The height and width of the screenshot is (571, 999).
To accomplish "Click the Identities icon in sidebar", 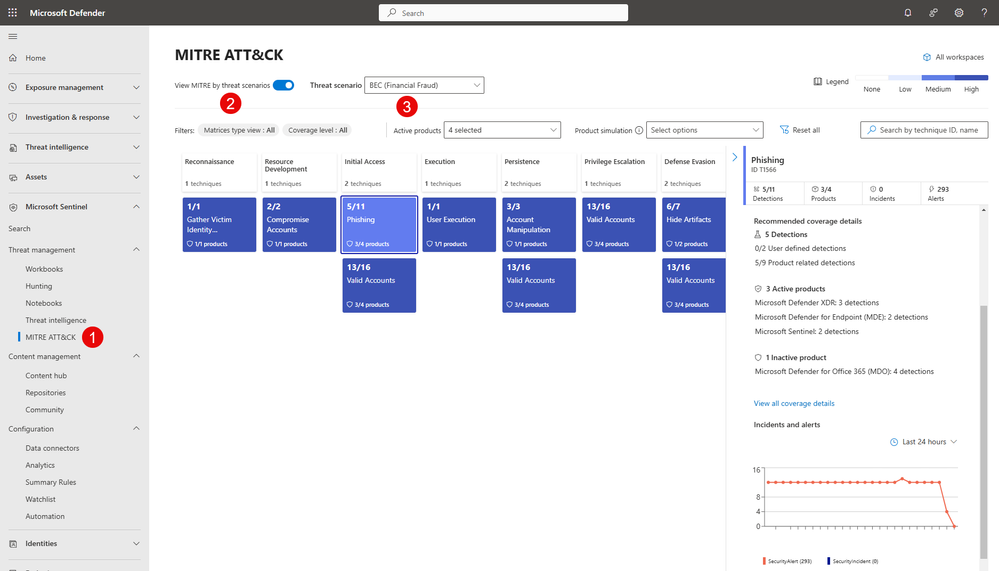I will click(13, 544).
